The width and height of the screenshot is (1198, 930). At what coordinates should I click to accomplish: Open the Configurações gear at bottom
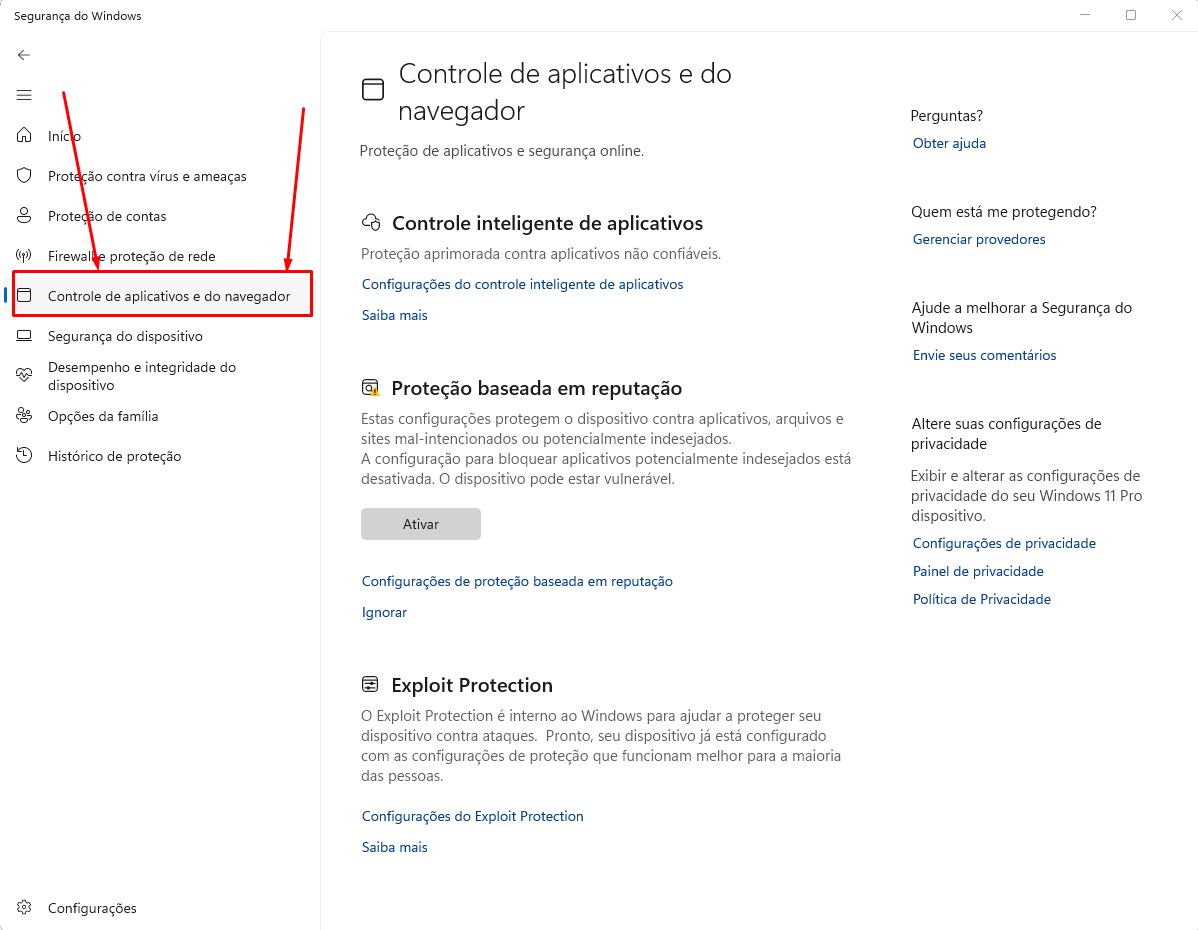pos(25,908)
